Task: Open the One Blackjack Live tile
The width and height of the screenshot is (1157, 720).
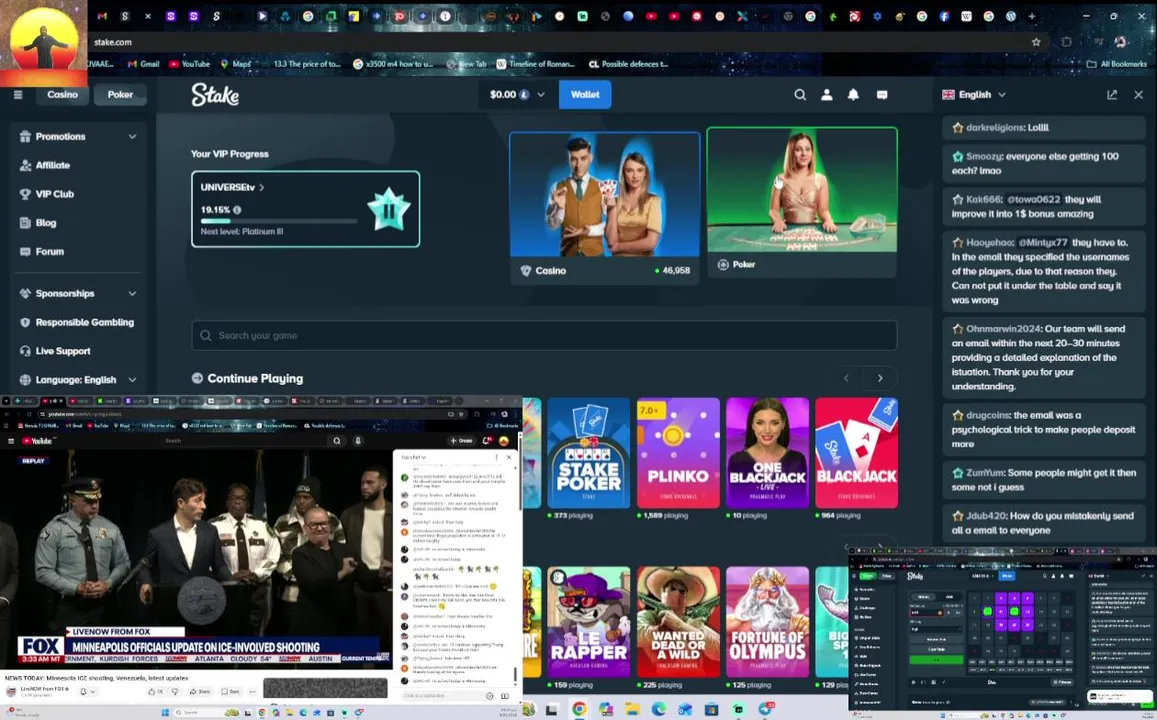Action: [x=767, y=453]
